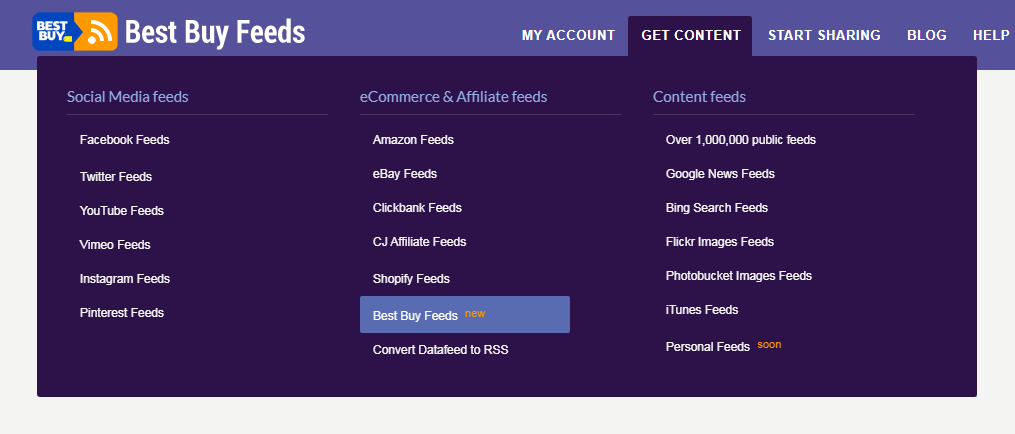Open Instagram Feeds
The height and width of the screenshot is (434, 1015).
pyautogui.click(x=125, y=279)
